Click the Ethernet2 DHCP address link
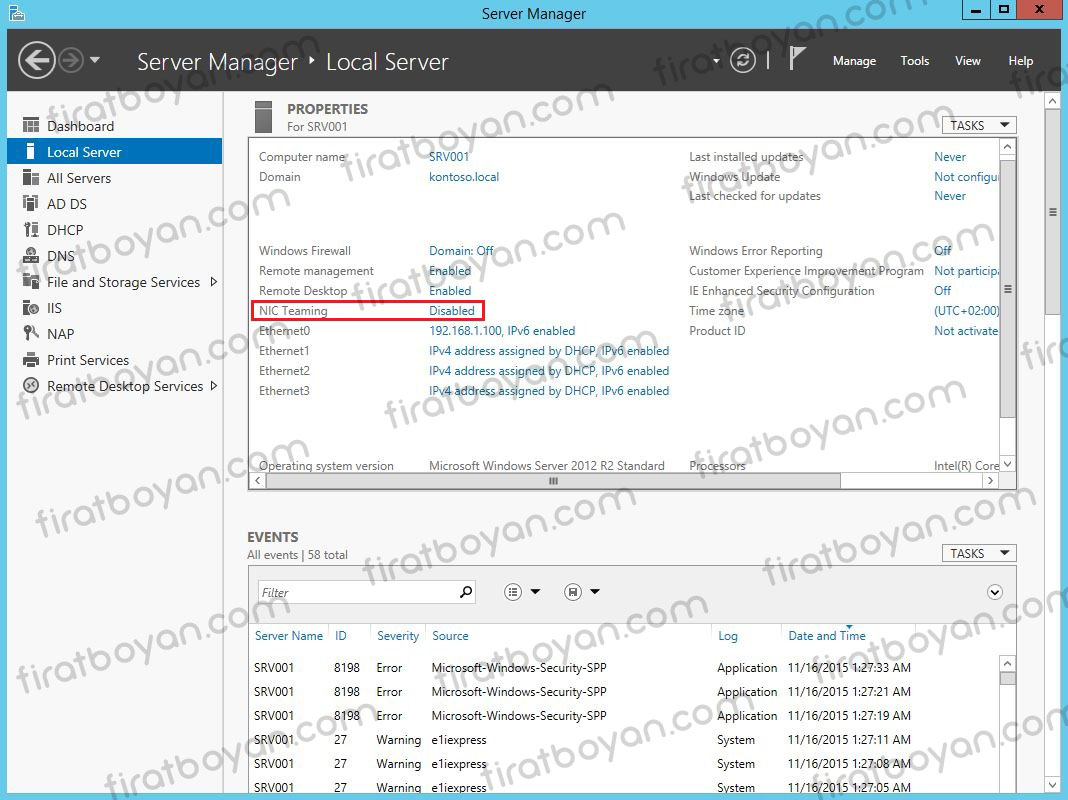This screenshot has width=1068, height=800. coord(549,370)
